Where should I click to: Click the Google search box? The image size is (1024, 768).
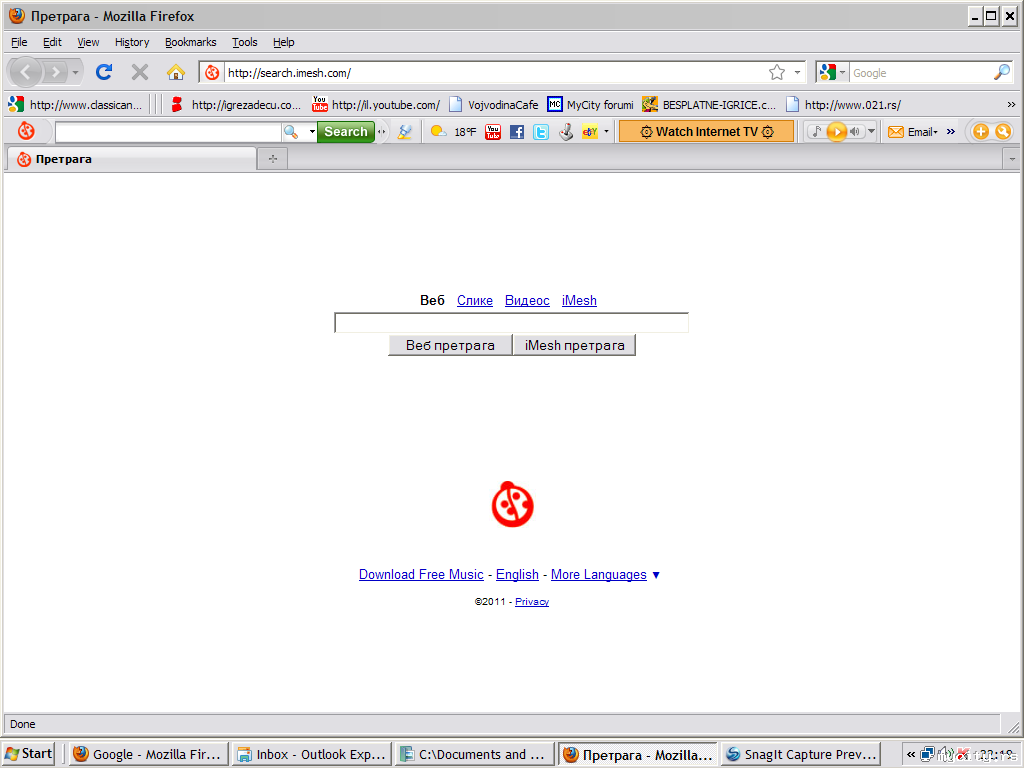[x=920, y=72]
